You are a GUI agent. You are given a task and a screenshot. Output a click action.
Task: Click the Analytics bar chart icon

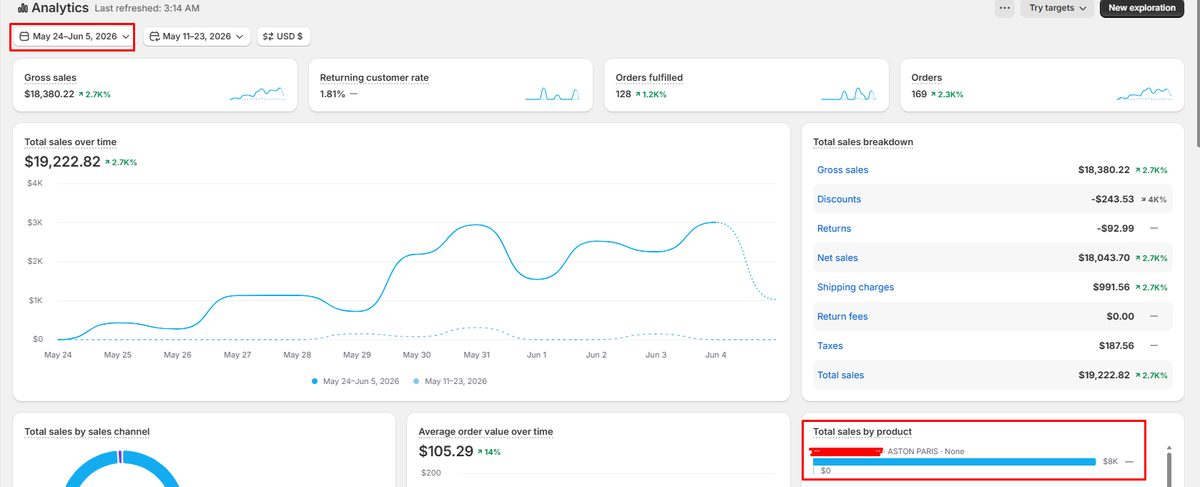click(22, 8)
